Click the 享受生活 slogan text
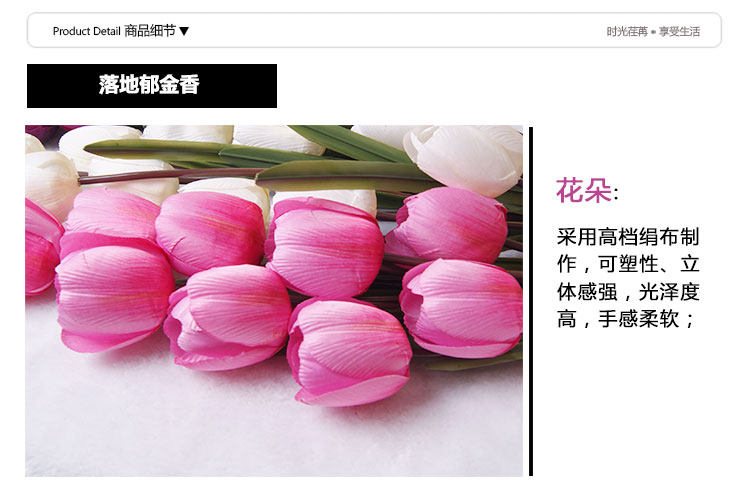 [x=680, y=32]
